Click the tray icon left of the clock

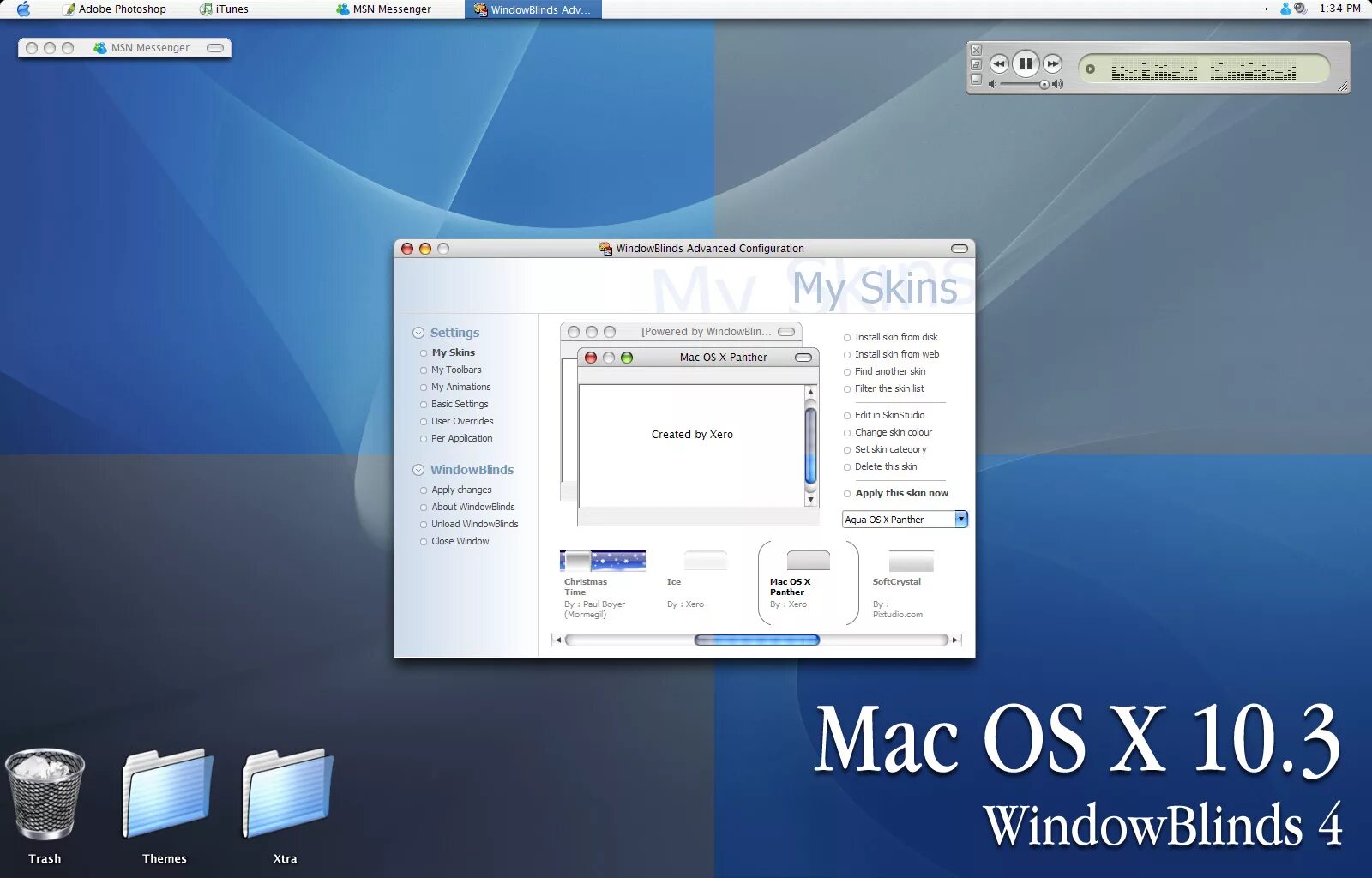point(1300,9)
